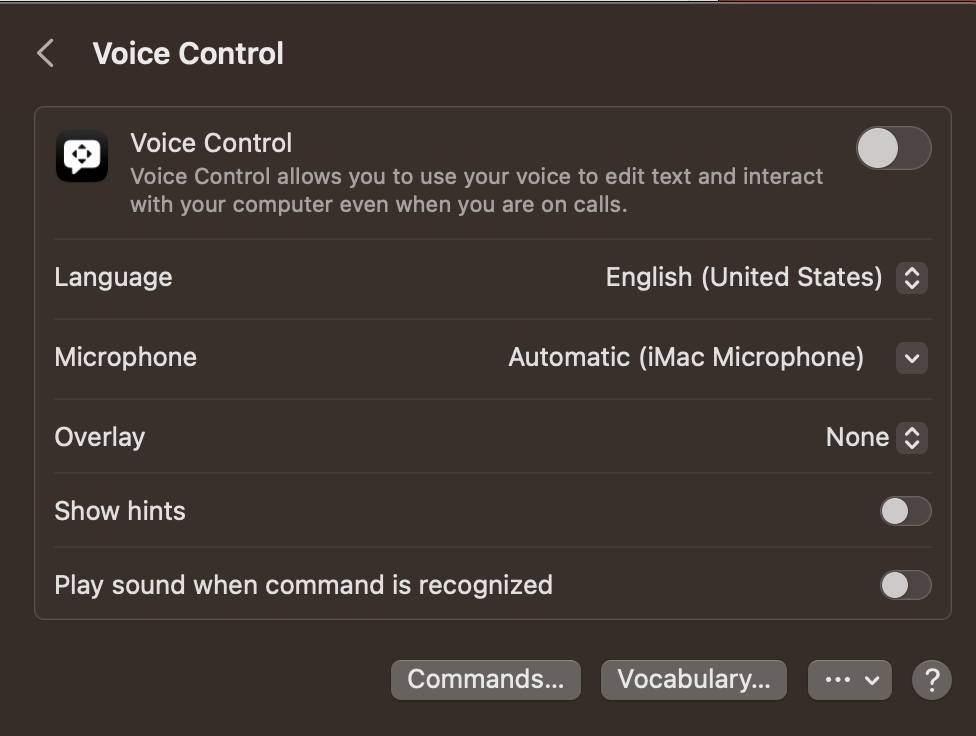
Task: Enable the Voice Control switch
Action: (893, 149)
